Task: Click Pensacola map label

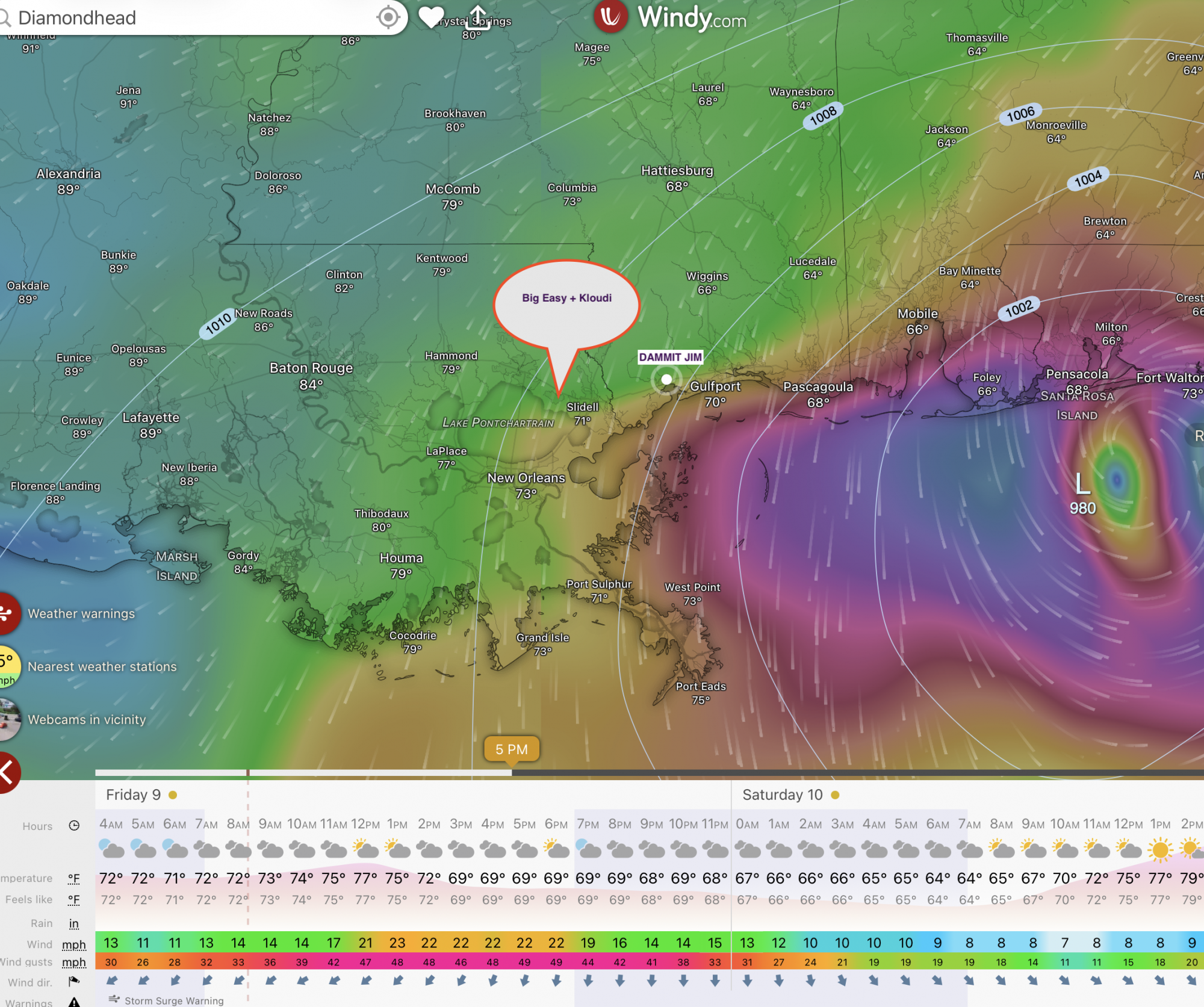Action: click(1077, 374)
